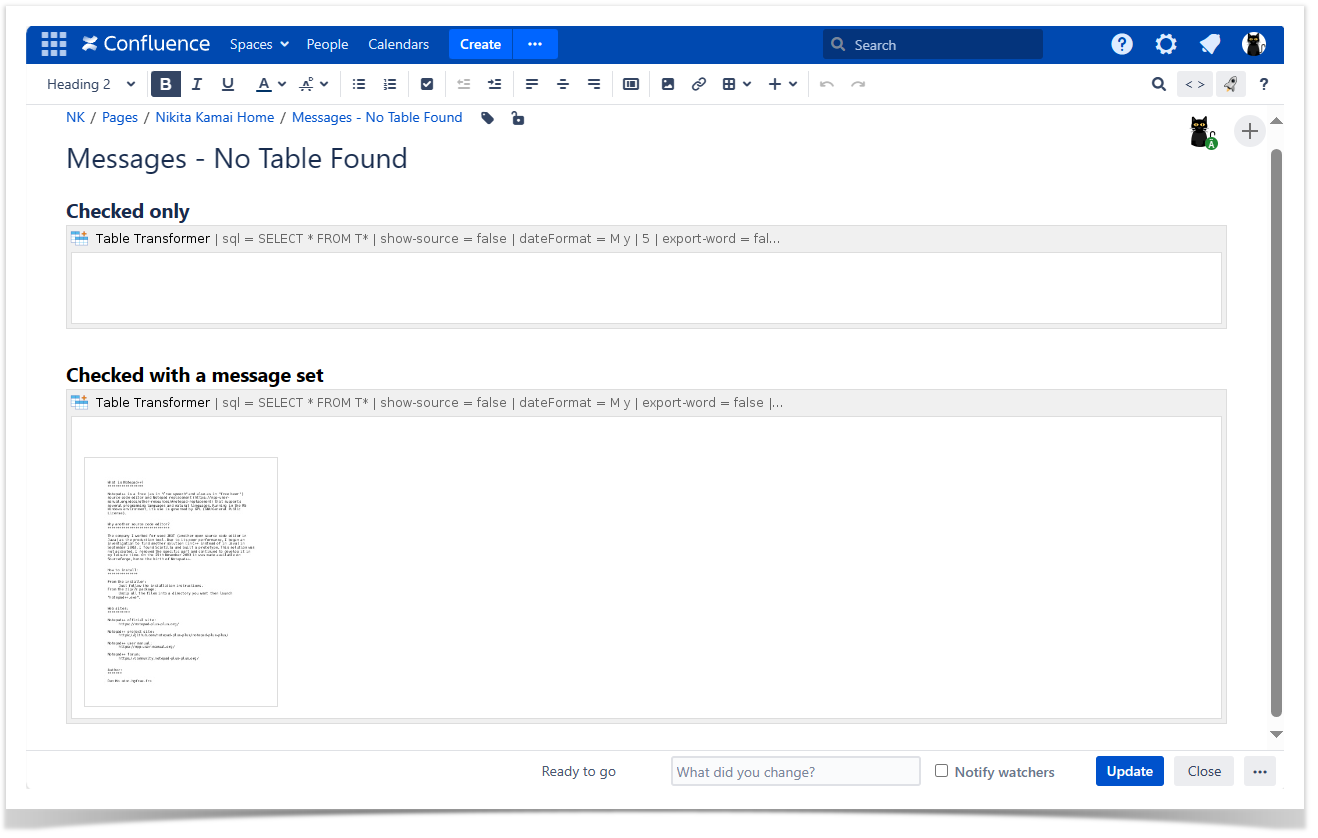Insert a numbered list
This screenshot has height=838, width=1318.
coord(390,84)
